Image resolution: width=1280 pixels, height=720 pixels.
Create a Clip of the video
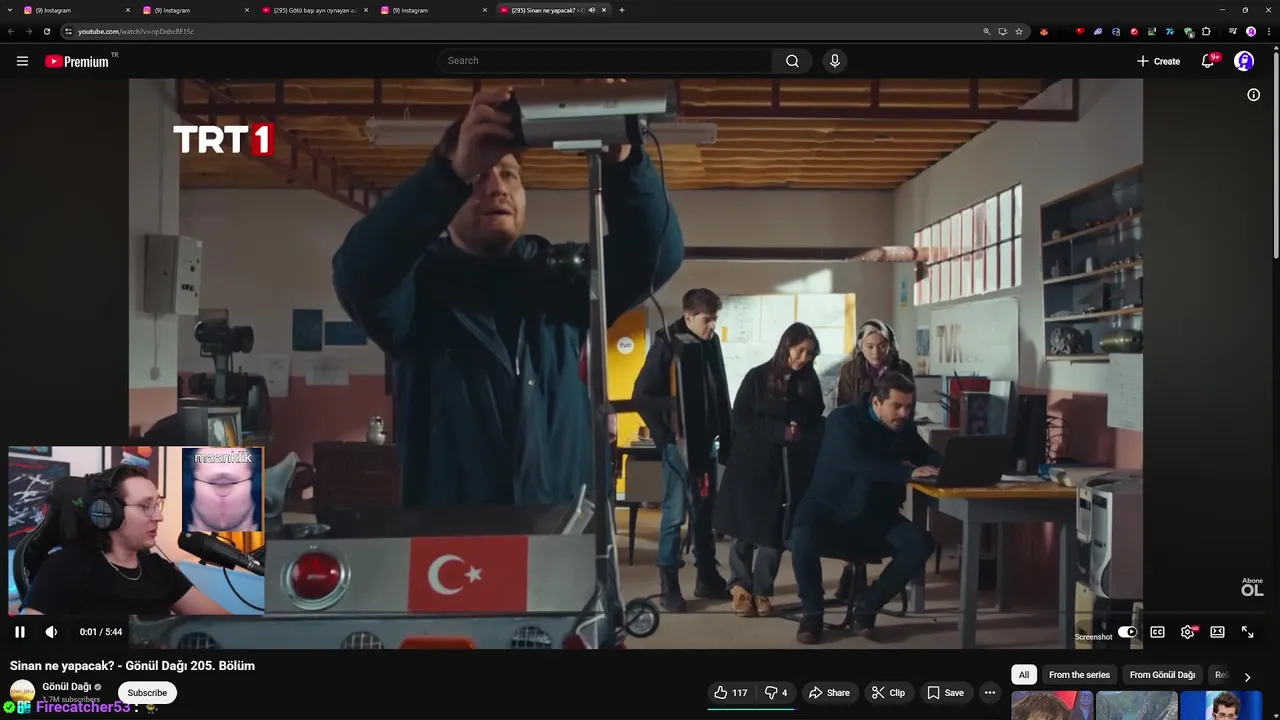point(888,693)
